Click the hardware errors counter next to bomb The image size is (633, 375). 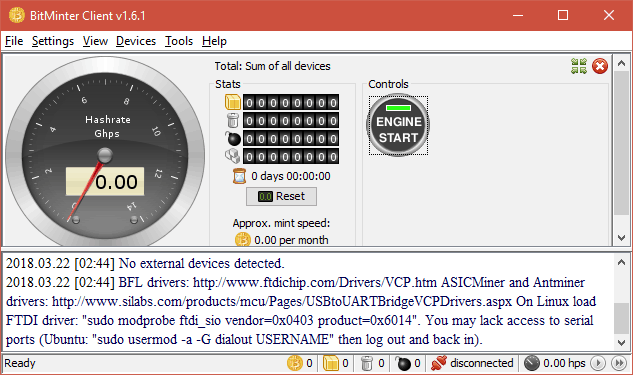pyautogui.click(x=291, y=138)
